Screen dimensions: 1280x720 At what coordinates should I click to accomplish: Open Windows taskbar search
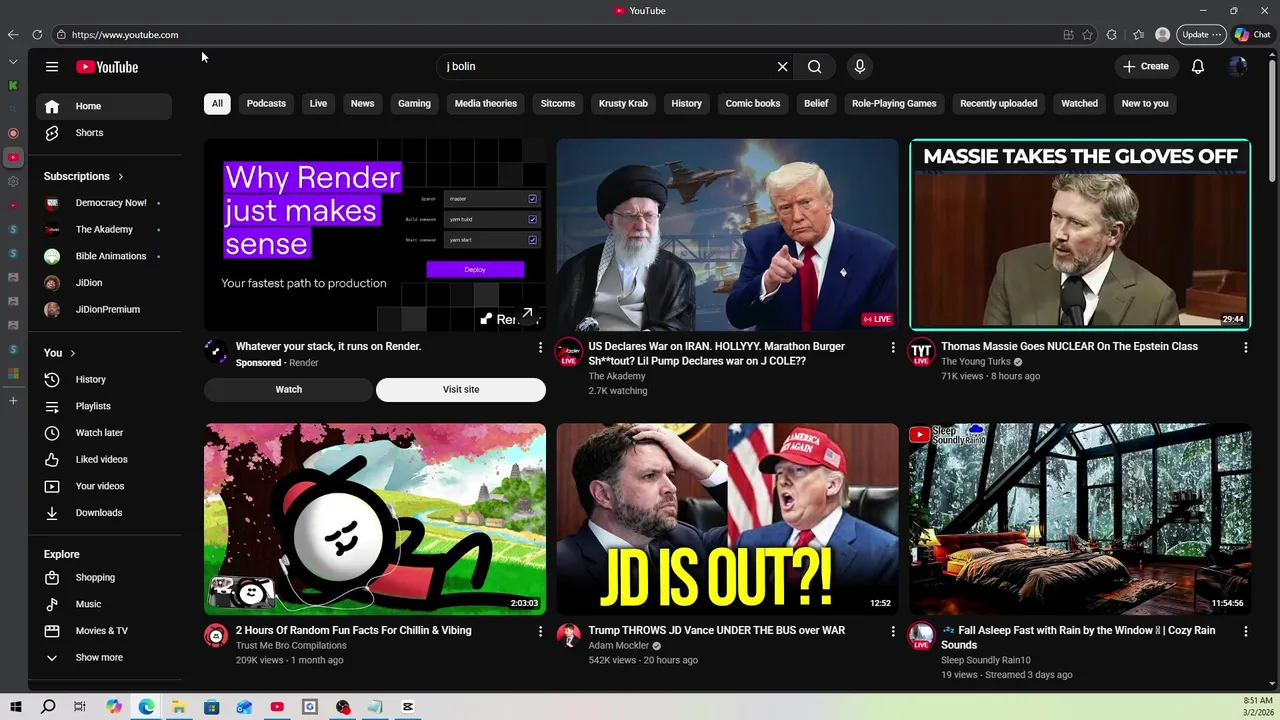pos(48,707)
